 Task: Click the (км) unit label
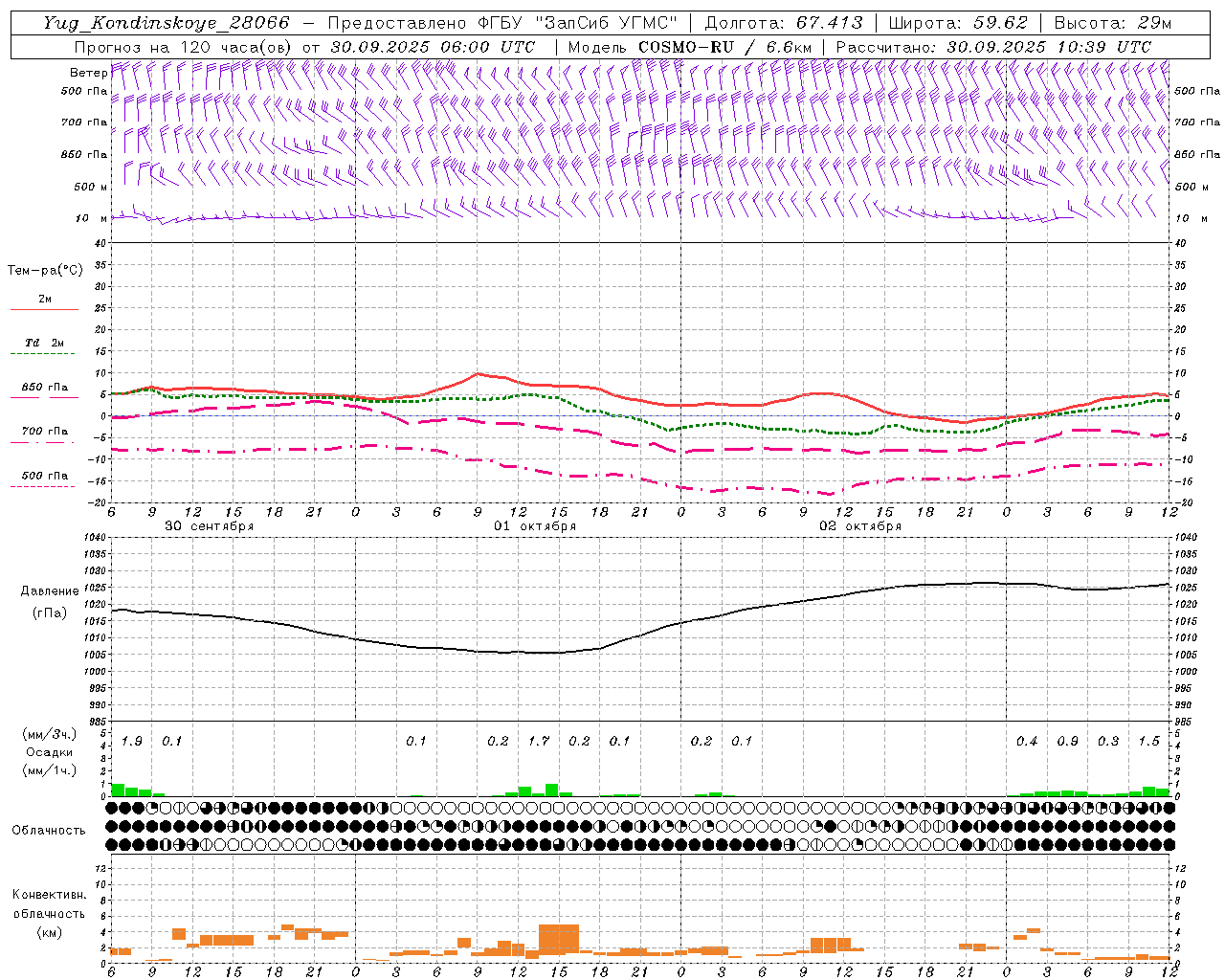[x=49, y=932]
